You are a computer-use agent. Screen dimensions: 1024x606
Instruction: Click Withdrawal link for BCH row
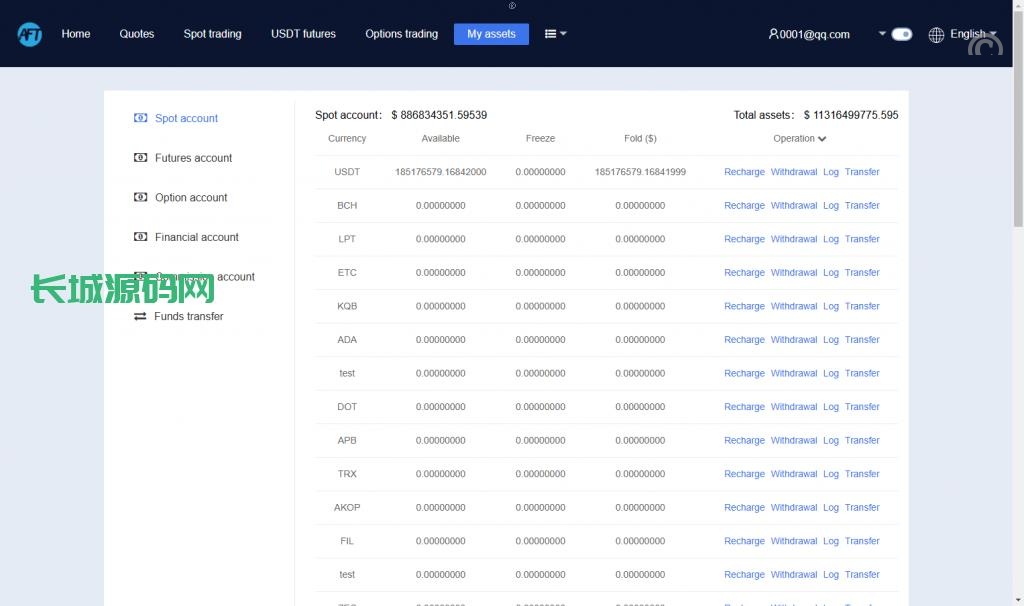tap(794, 206)
